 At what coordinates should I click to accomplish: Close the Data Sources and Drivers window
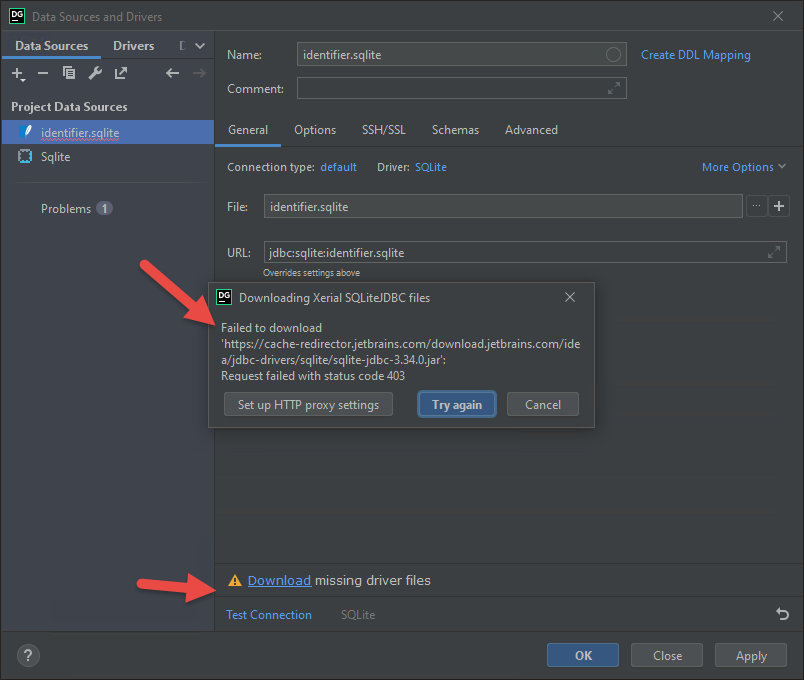click(x=778, y=16)
